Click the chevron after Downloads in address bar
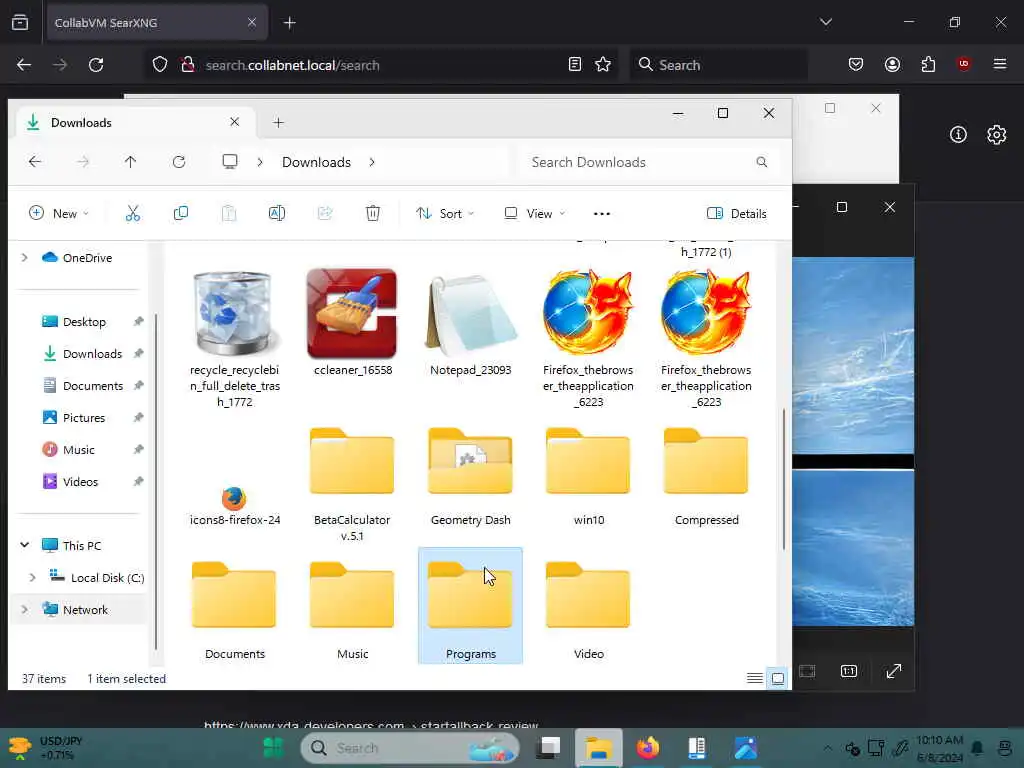1024x768 pixels. (x=372, y=162)
